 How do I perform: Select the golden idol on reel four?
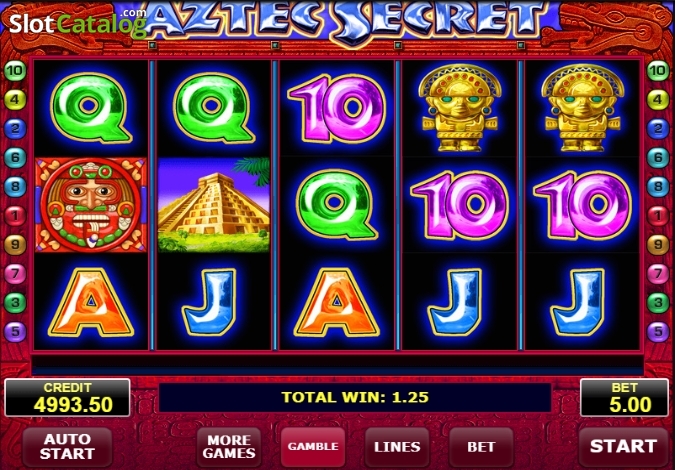point(460,108)
